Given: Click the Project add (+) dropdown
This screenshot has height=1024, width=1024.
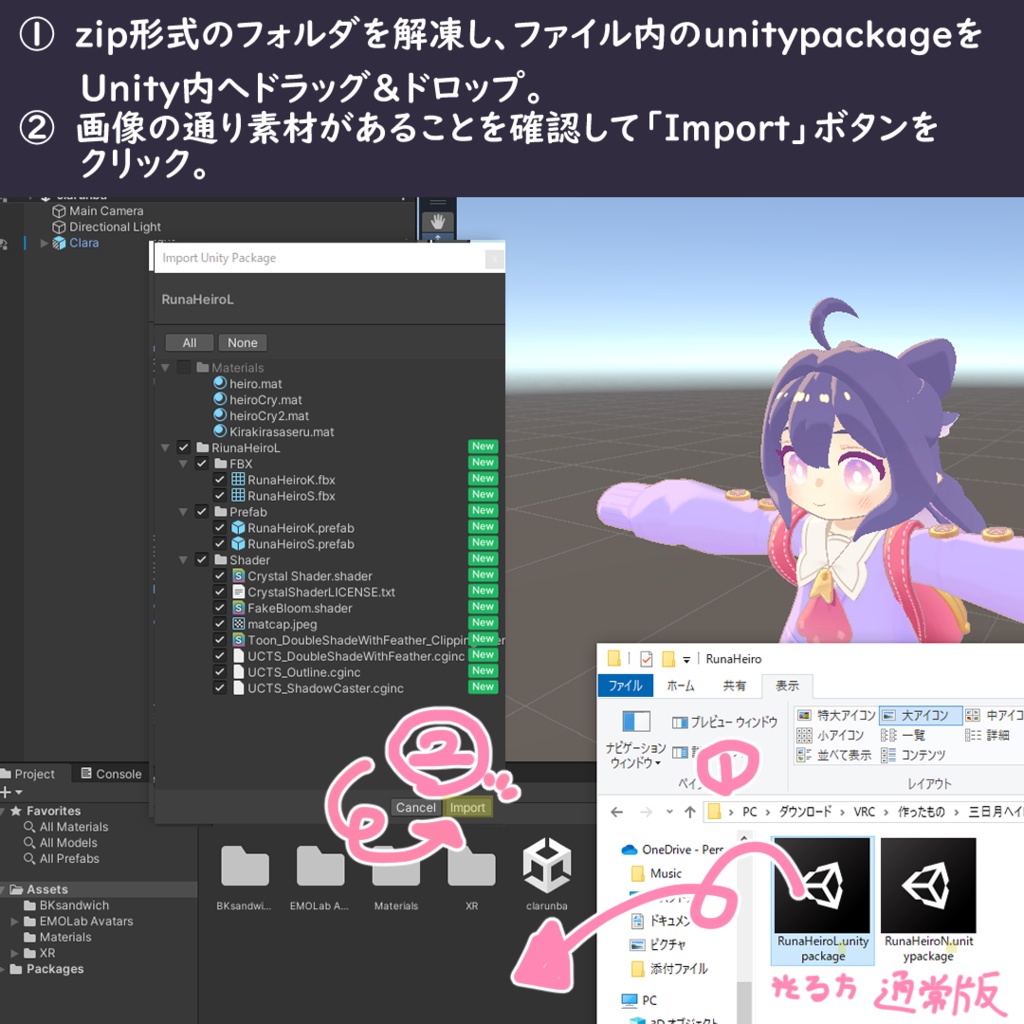Looking at the screenshot, I should pyautogui.click(x=11, y=792).
